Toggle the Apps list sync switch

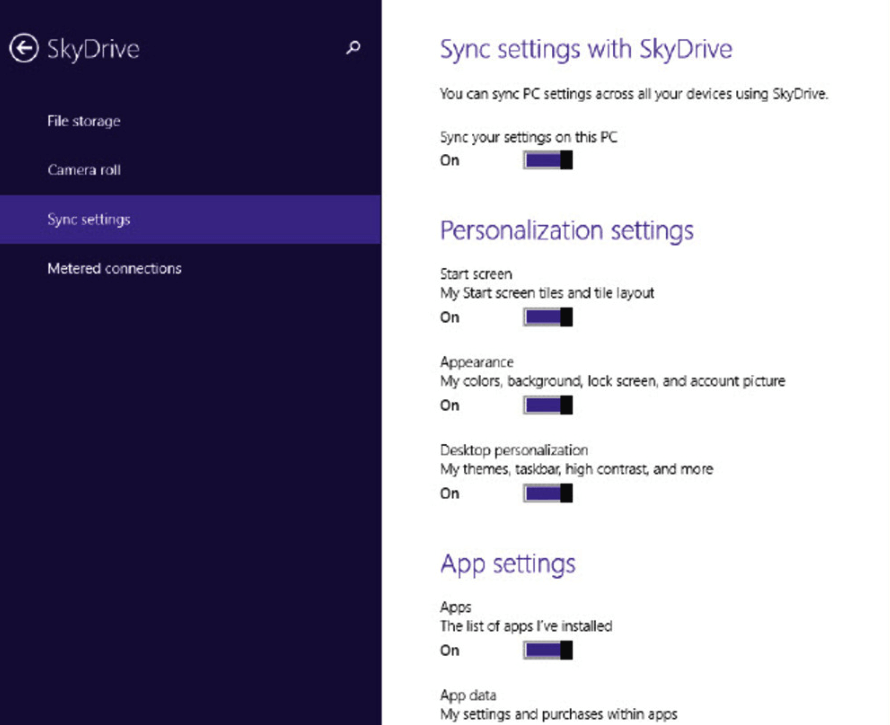click(548, 650)
